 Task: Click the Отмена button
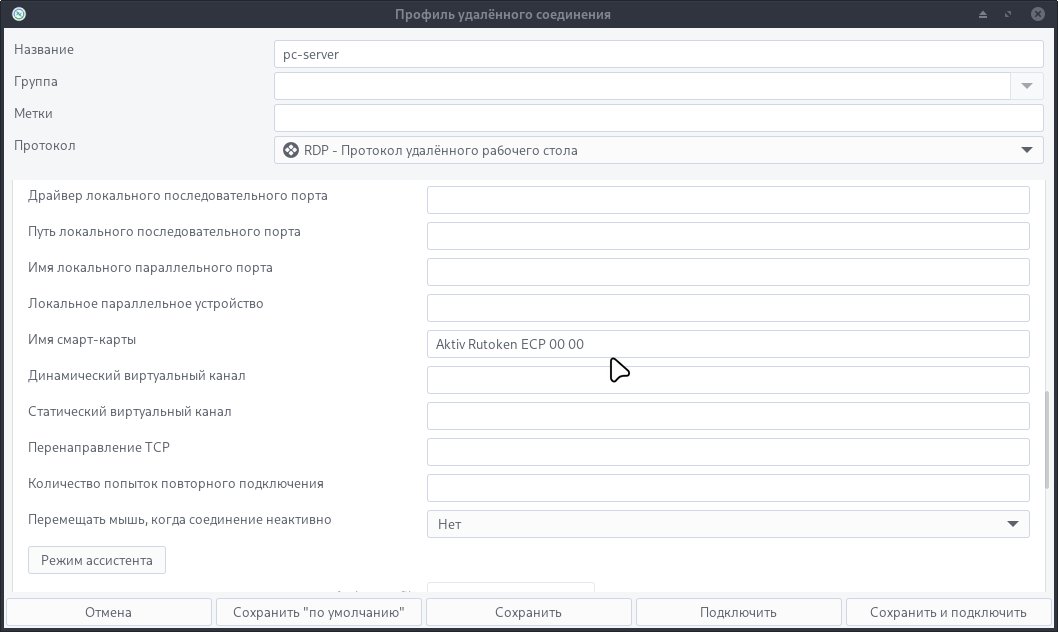pyautogui.click(x=108, y=612)
